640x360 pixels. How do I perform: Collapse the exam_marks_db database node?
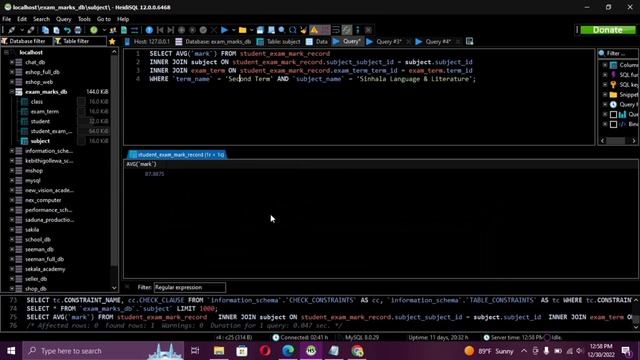coord(12,92)
